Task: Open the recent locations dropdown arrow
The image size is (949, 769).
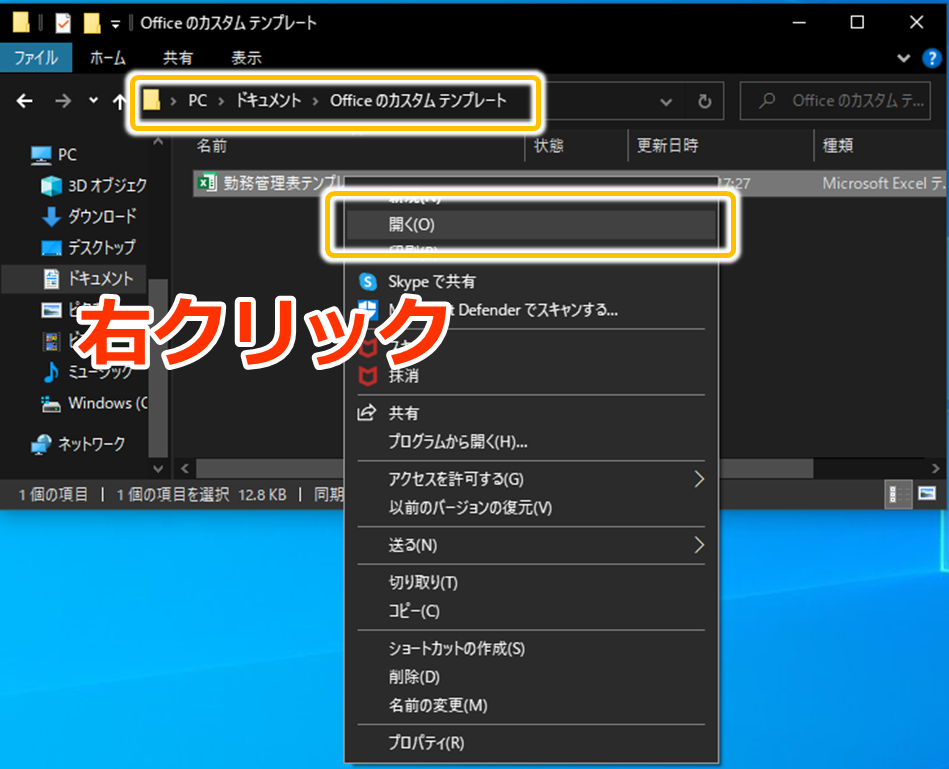Action: (94, 101)
